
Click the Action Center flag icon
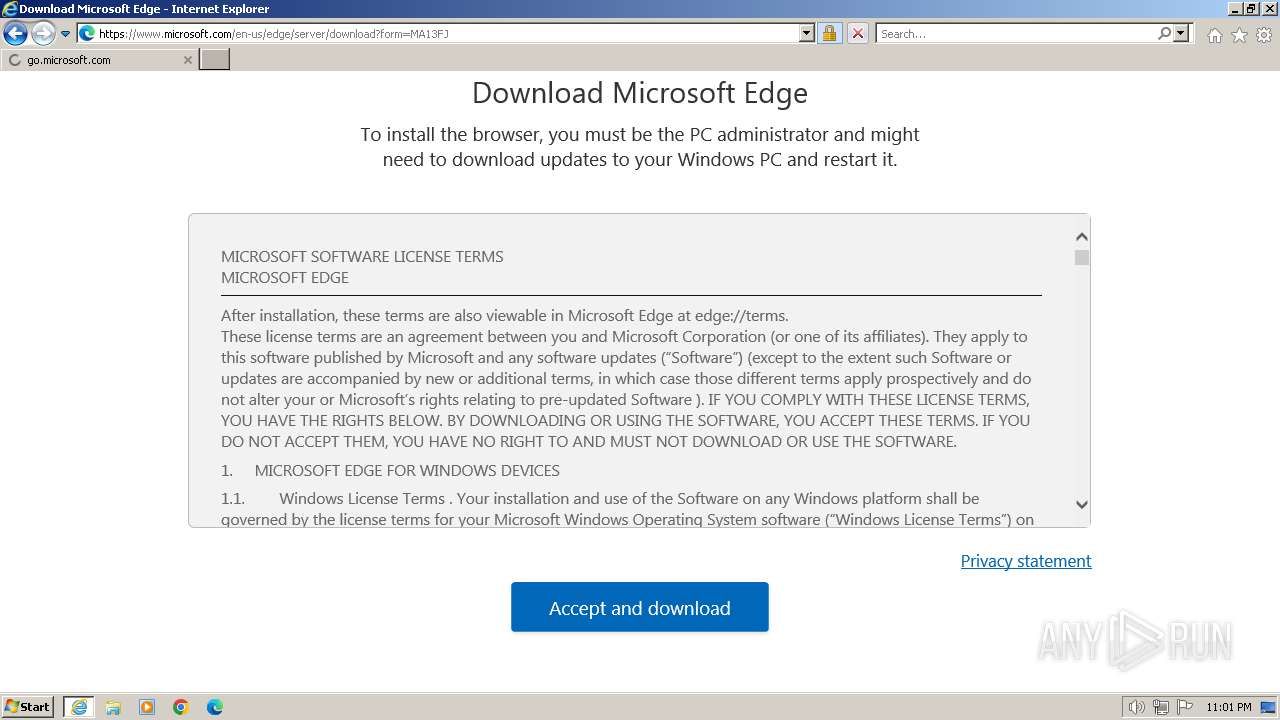(1185, 707)
